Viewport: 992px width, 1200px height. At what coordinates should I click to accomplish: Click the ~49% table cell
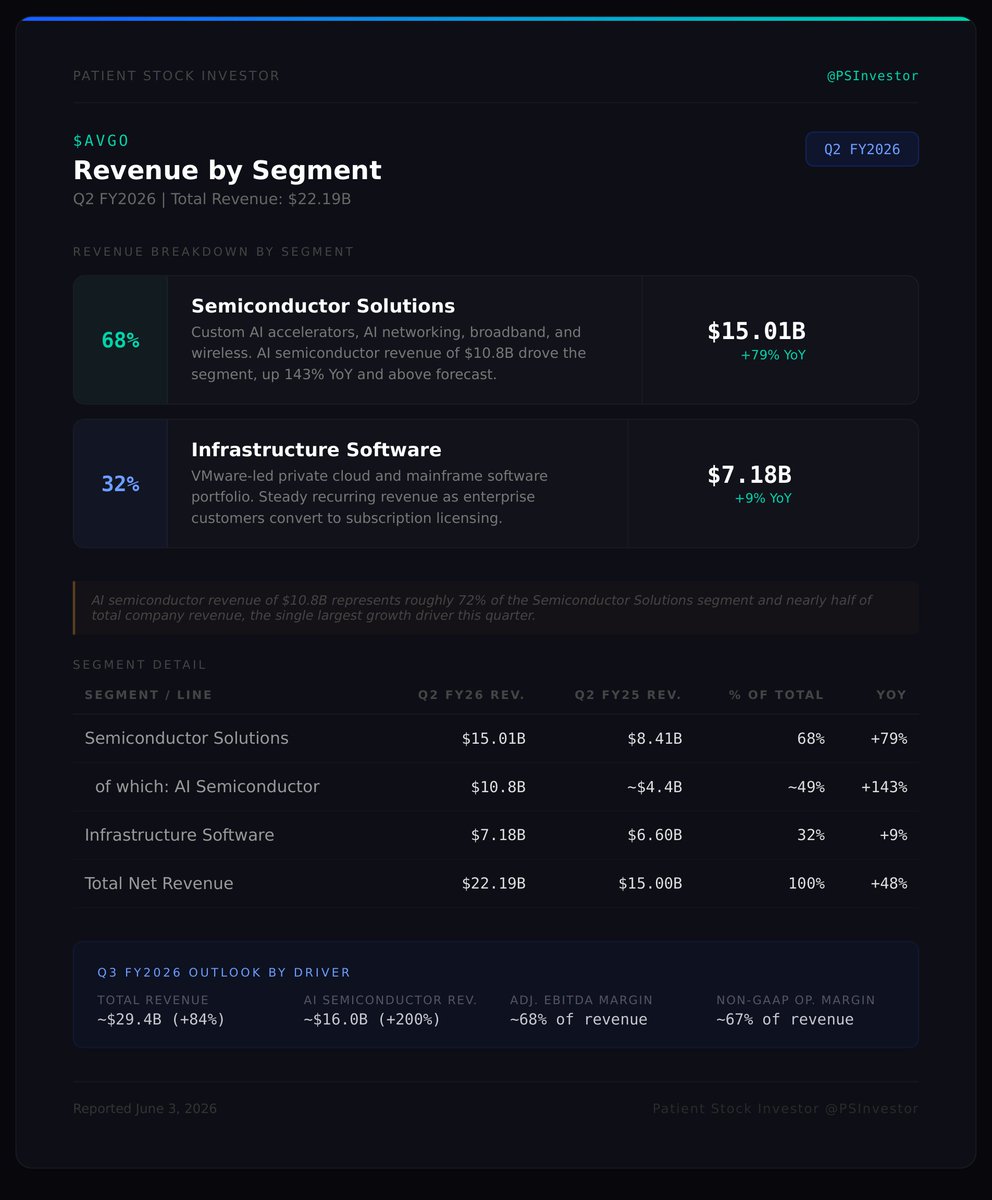(x=806, y=787)
